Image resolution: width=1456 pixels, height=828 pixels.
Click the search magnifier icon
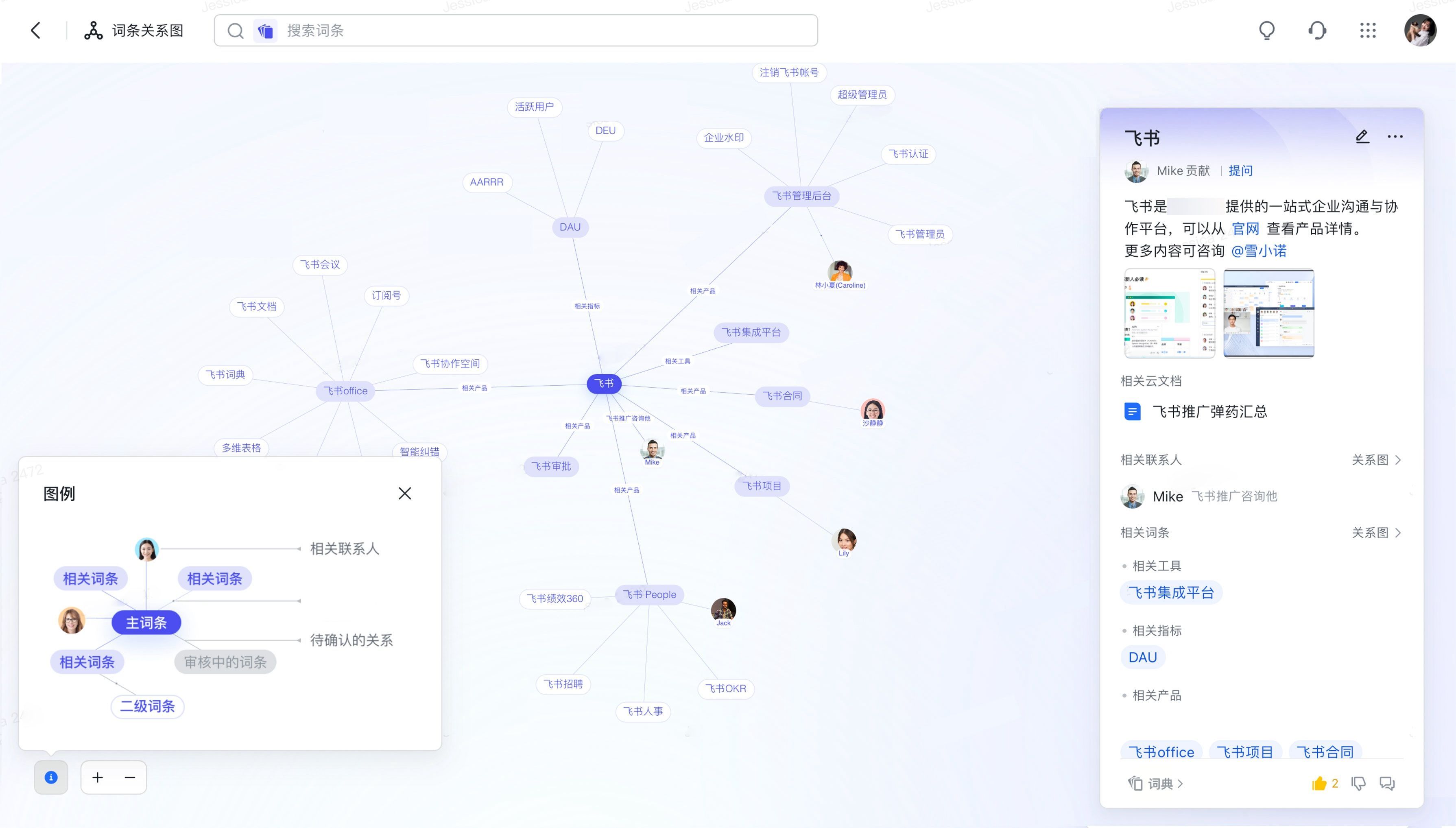click(235, 30)
